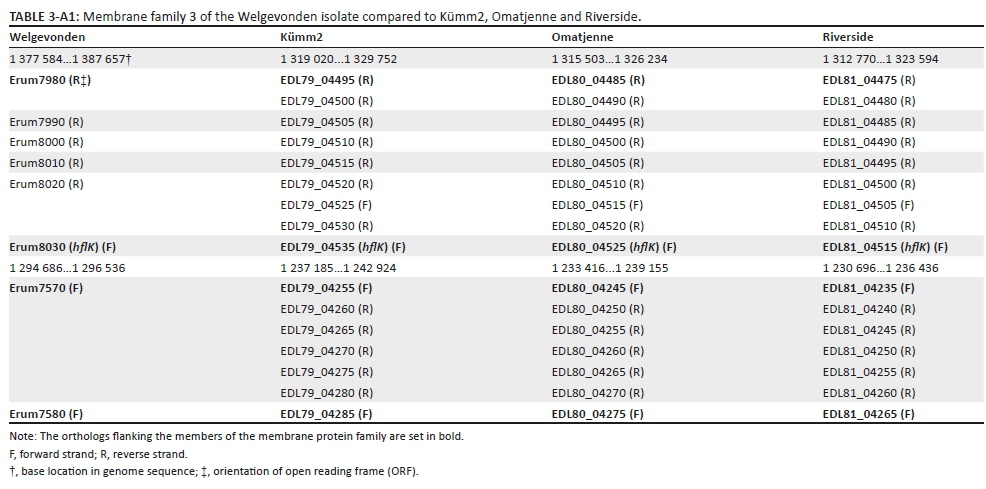Select the EDL81_04265 (F) cell
This screenshot has width=986, height=489.
(x=868, y=413)
